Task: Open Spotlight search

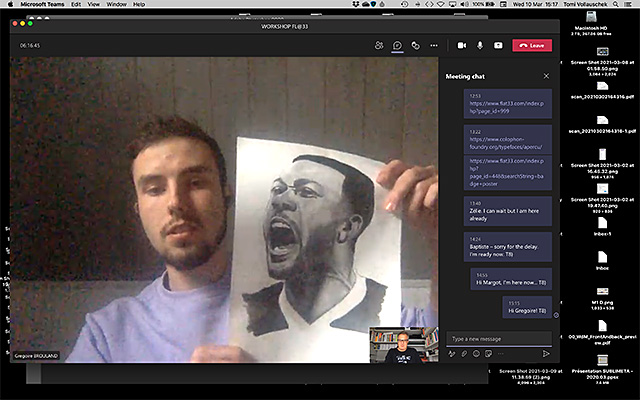Action: coord(616,4)
